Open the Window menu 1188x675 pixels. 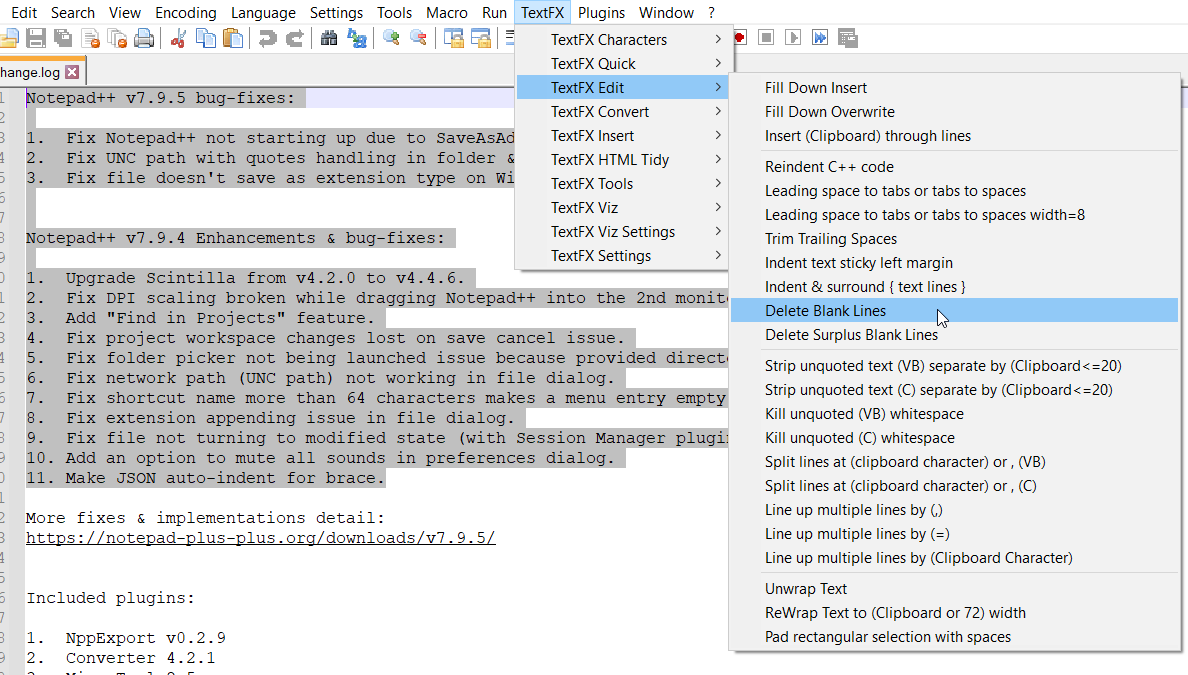(x=666, y=13)
